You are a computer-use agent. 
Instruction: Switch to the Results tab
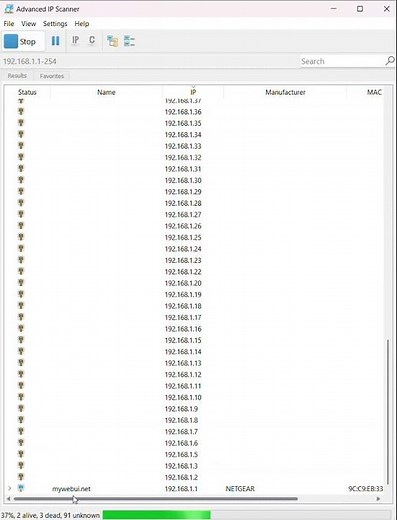pyautogui.click(x=17, y=76)
